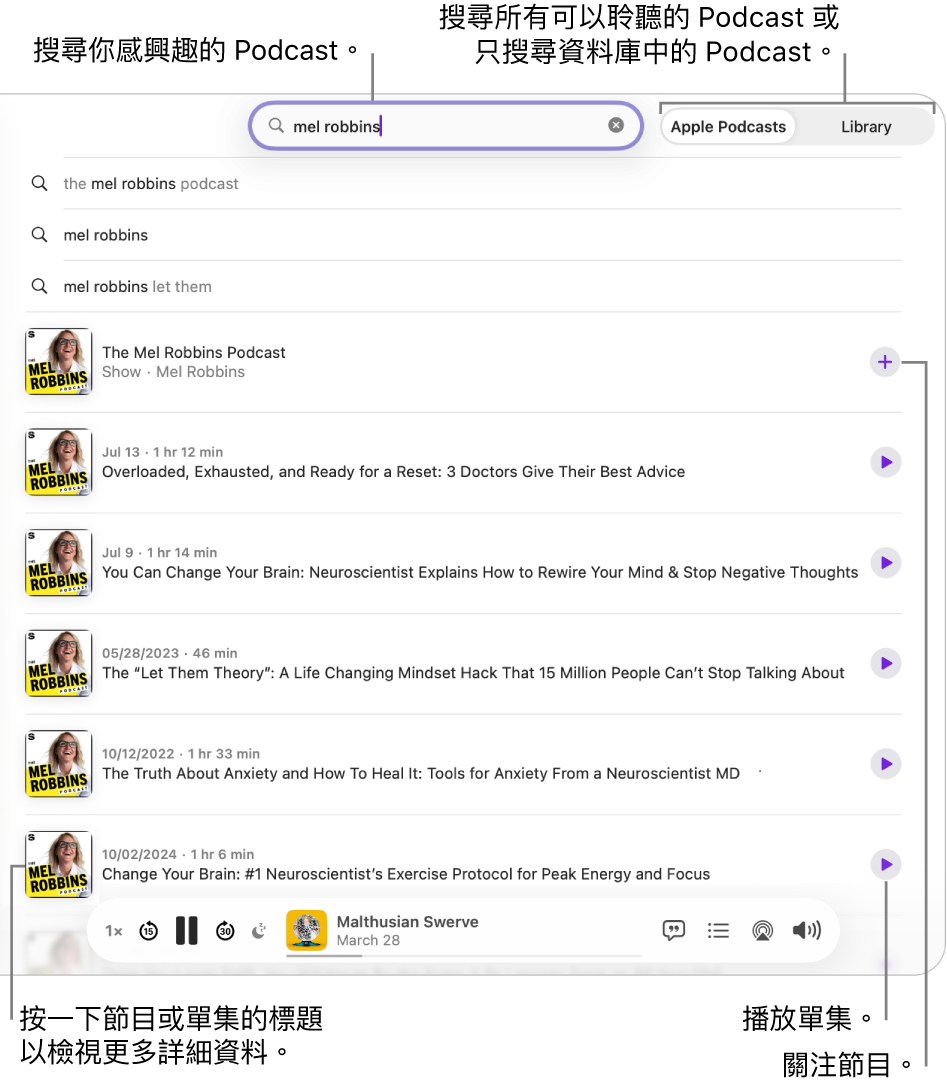Skip back 15 seconds in the player
The height and width of the screenshot is (1083, 947).
148,930
